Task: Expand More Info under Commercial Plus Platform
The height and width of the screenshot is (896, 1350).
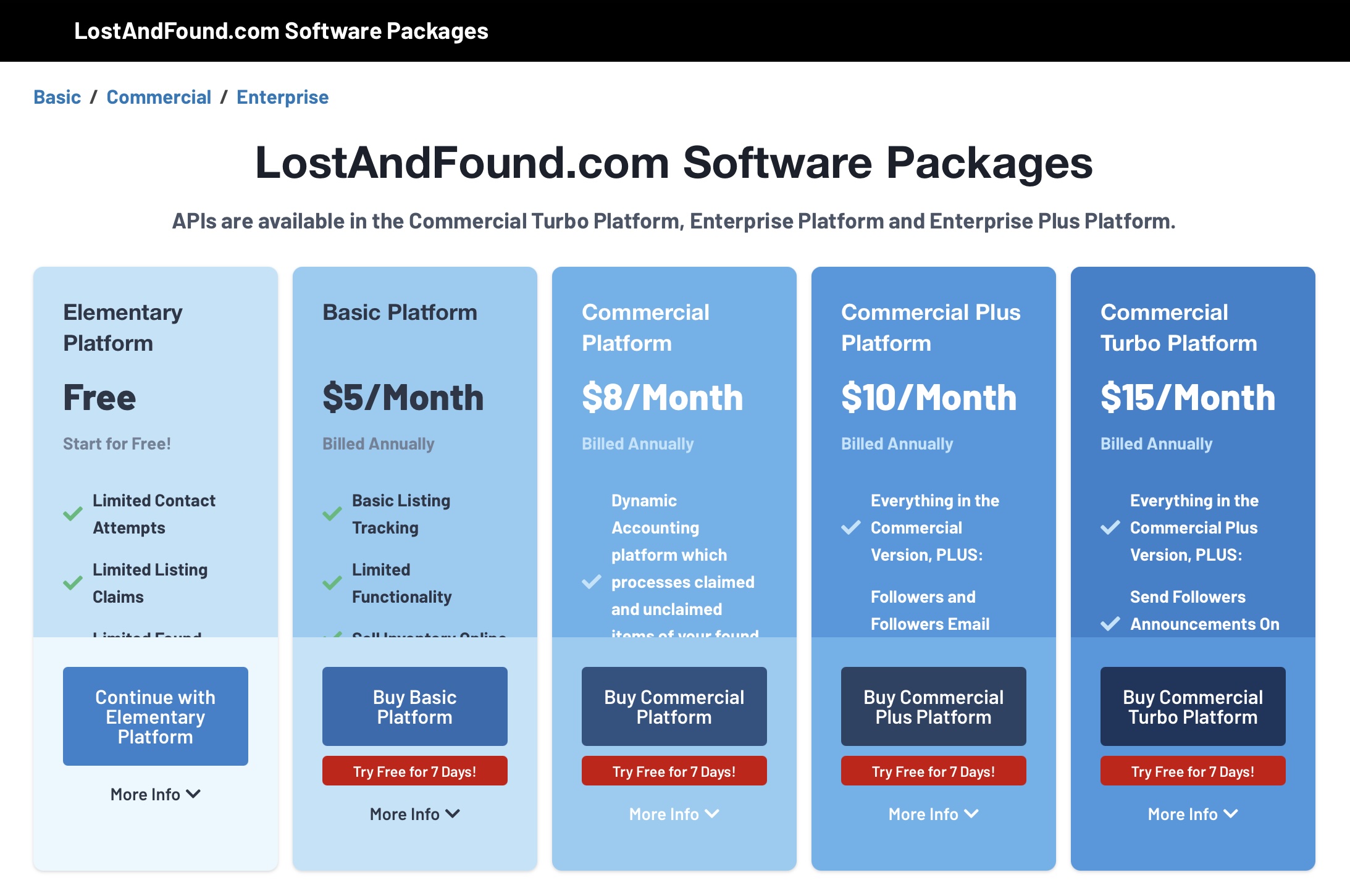Action: tap(934, 814)
